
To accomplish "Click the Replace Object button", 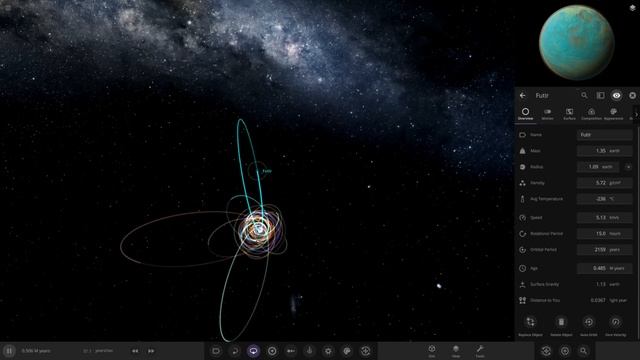I will [531, 325].
